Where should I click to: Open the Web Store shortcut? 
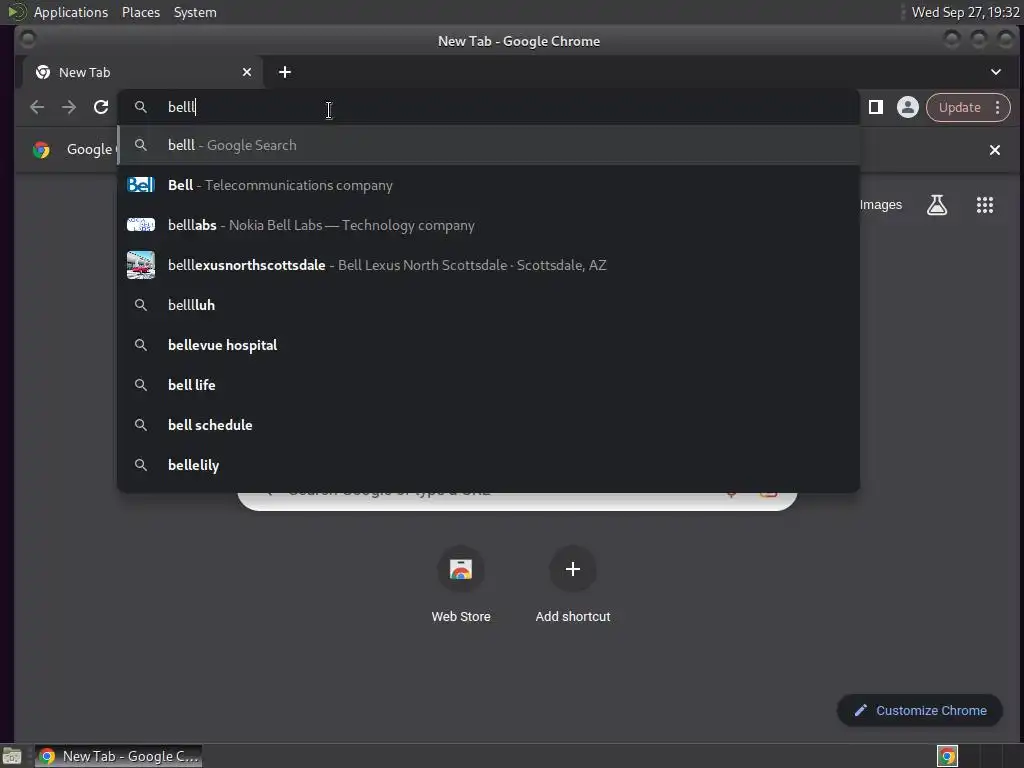point(460,584)
